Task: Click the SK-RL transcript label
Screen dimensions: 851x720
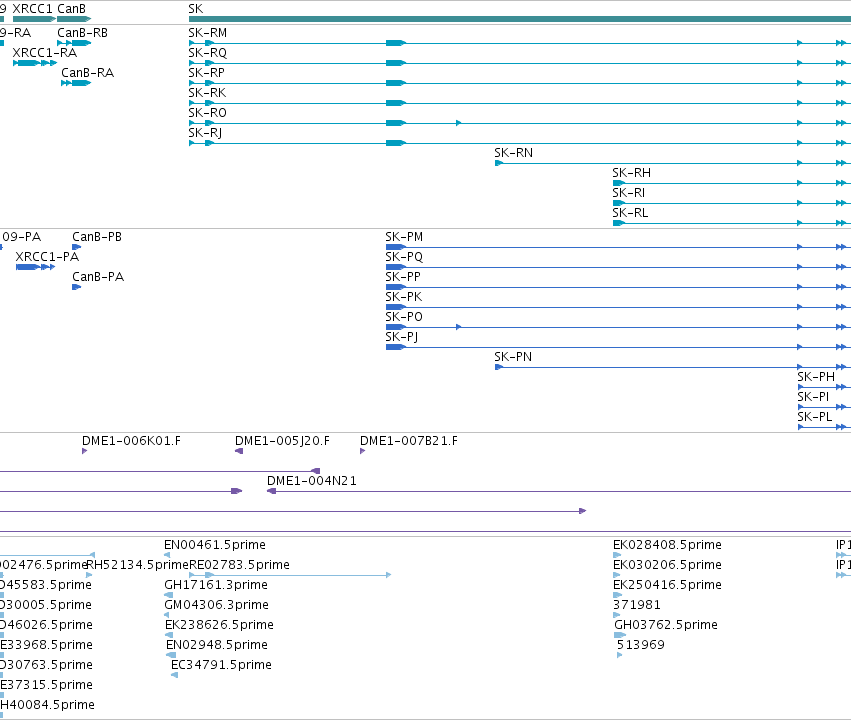Action: click(630, 213)
